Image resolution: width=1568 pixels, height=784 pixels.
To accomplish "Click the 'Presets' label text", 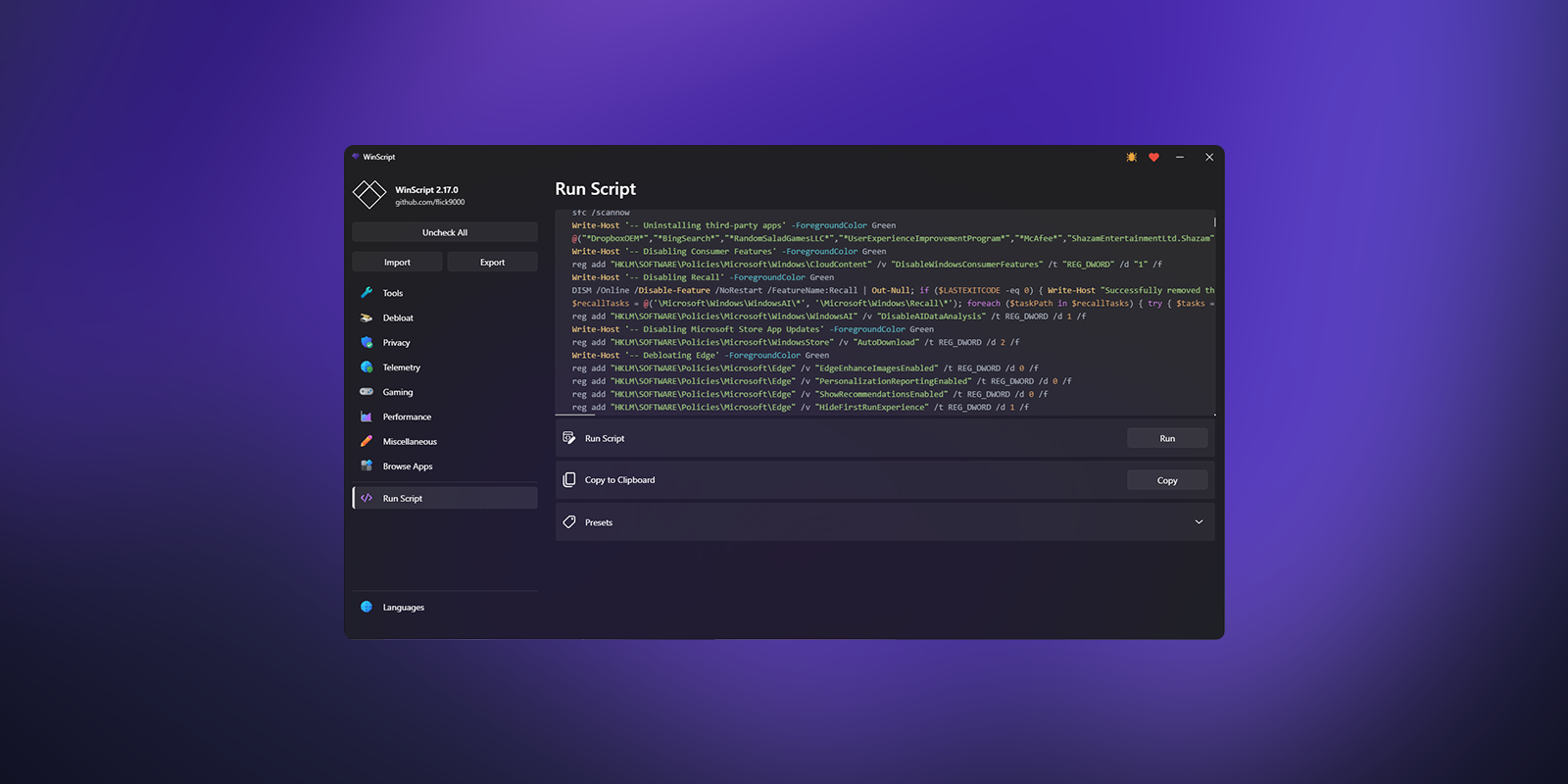I will click(599, 522).
